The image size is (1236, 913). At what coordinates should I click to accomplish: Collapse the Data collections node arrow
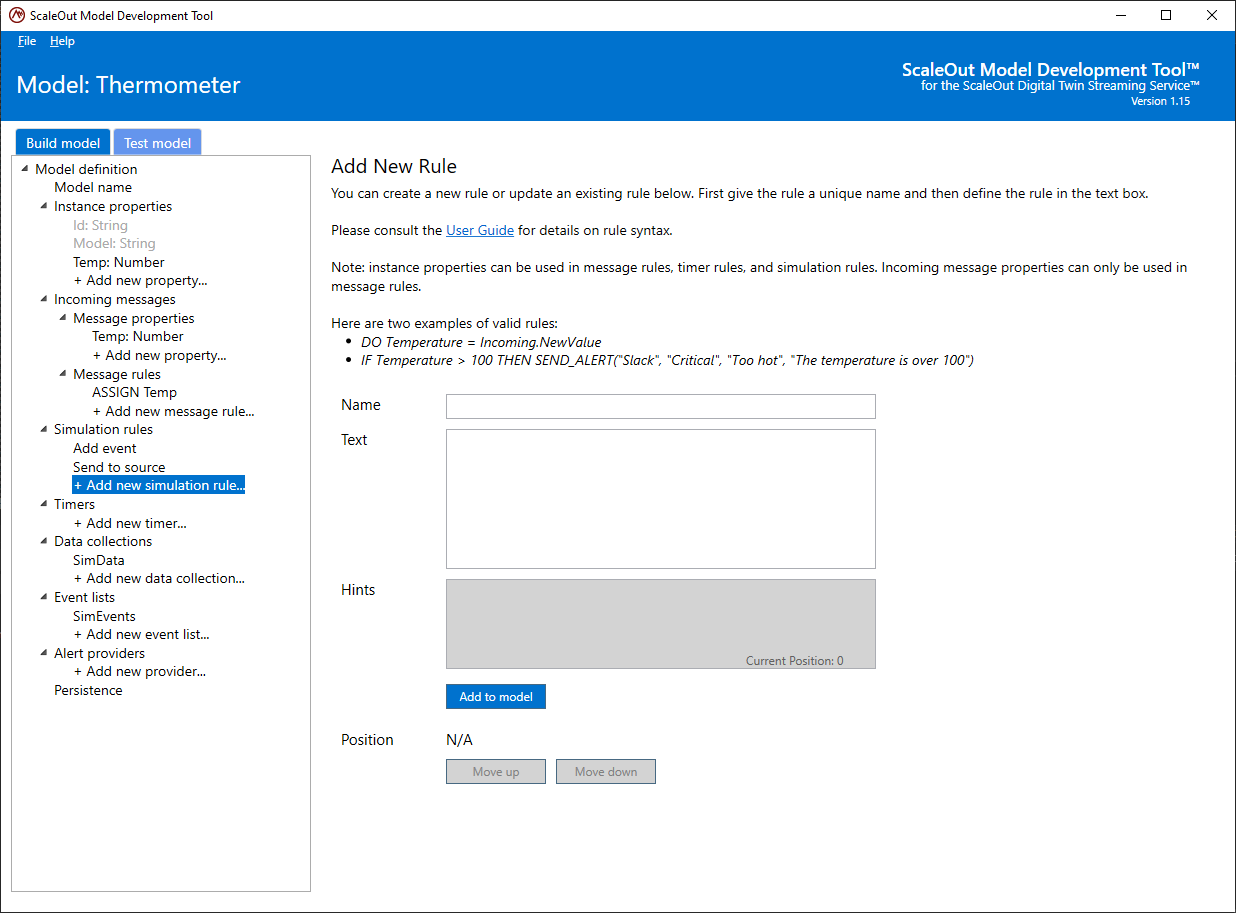43,541
